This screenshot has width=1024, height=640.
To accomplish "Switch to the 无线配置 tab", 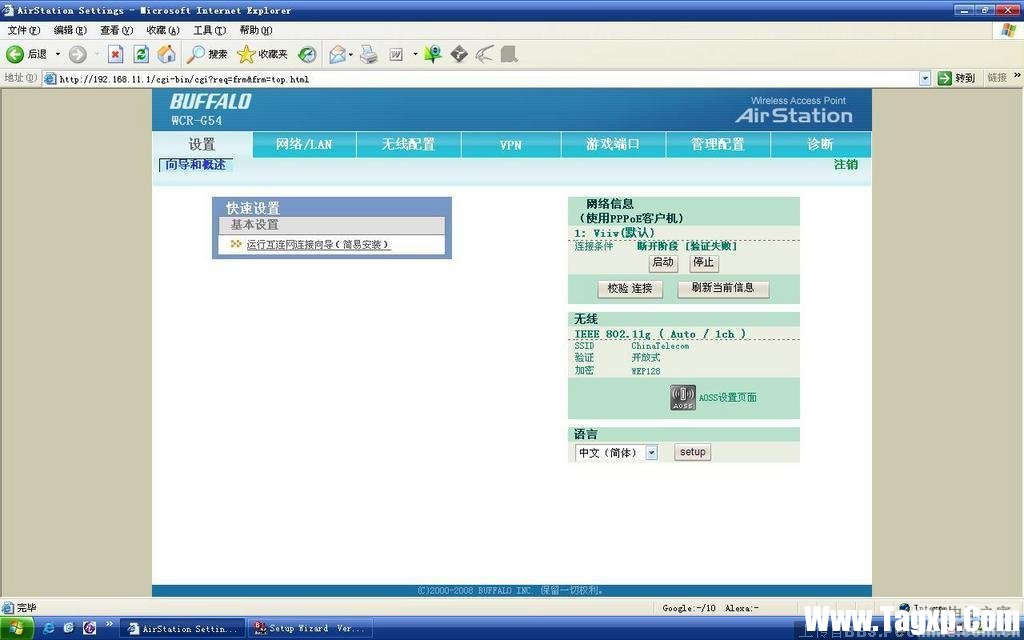I will (x=408, y=144).
